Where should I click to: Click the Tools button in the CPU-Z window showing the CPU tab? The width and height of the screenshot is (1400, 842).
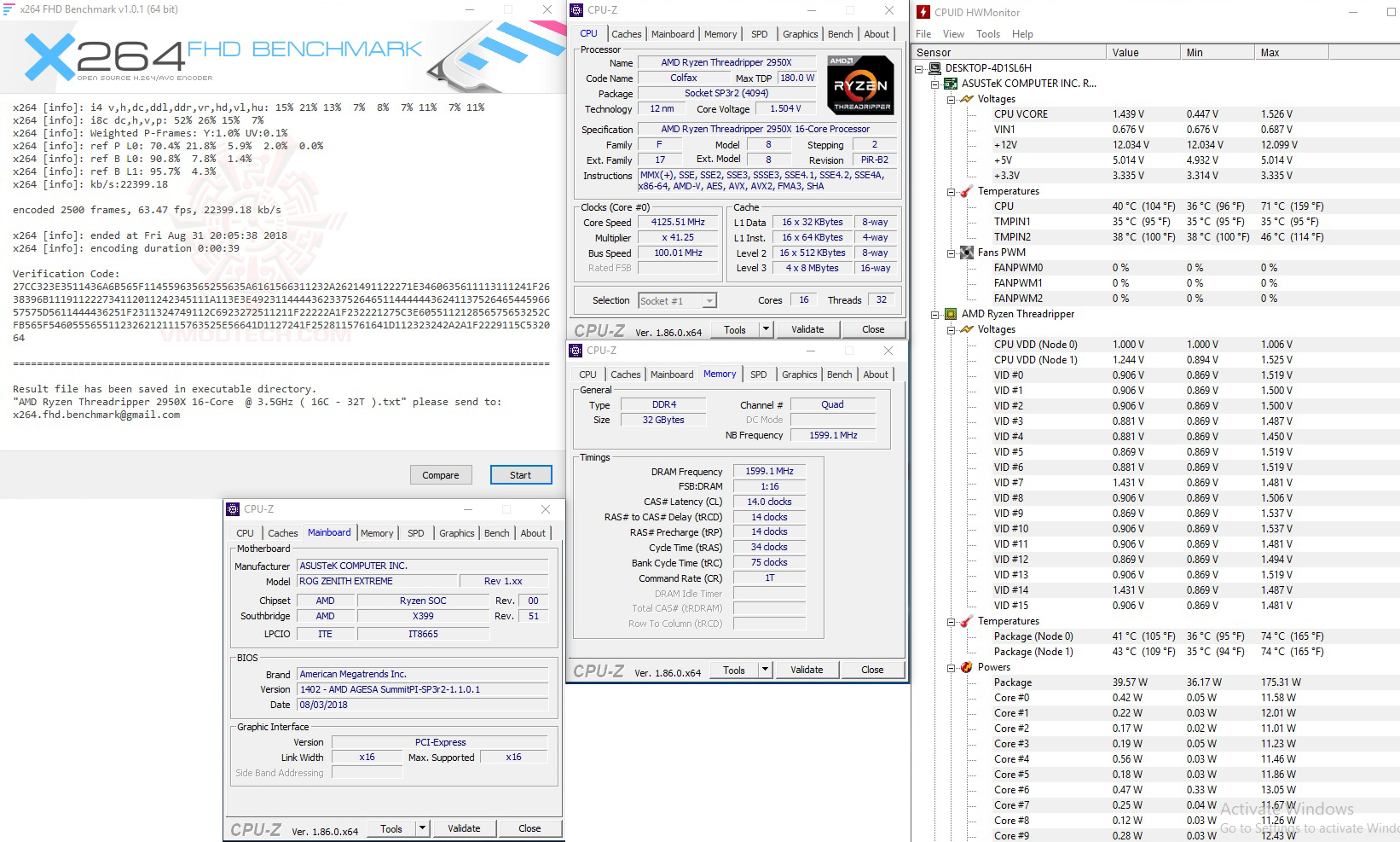click(734, 329)
